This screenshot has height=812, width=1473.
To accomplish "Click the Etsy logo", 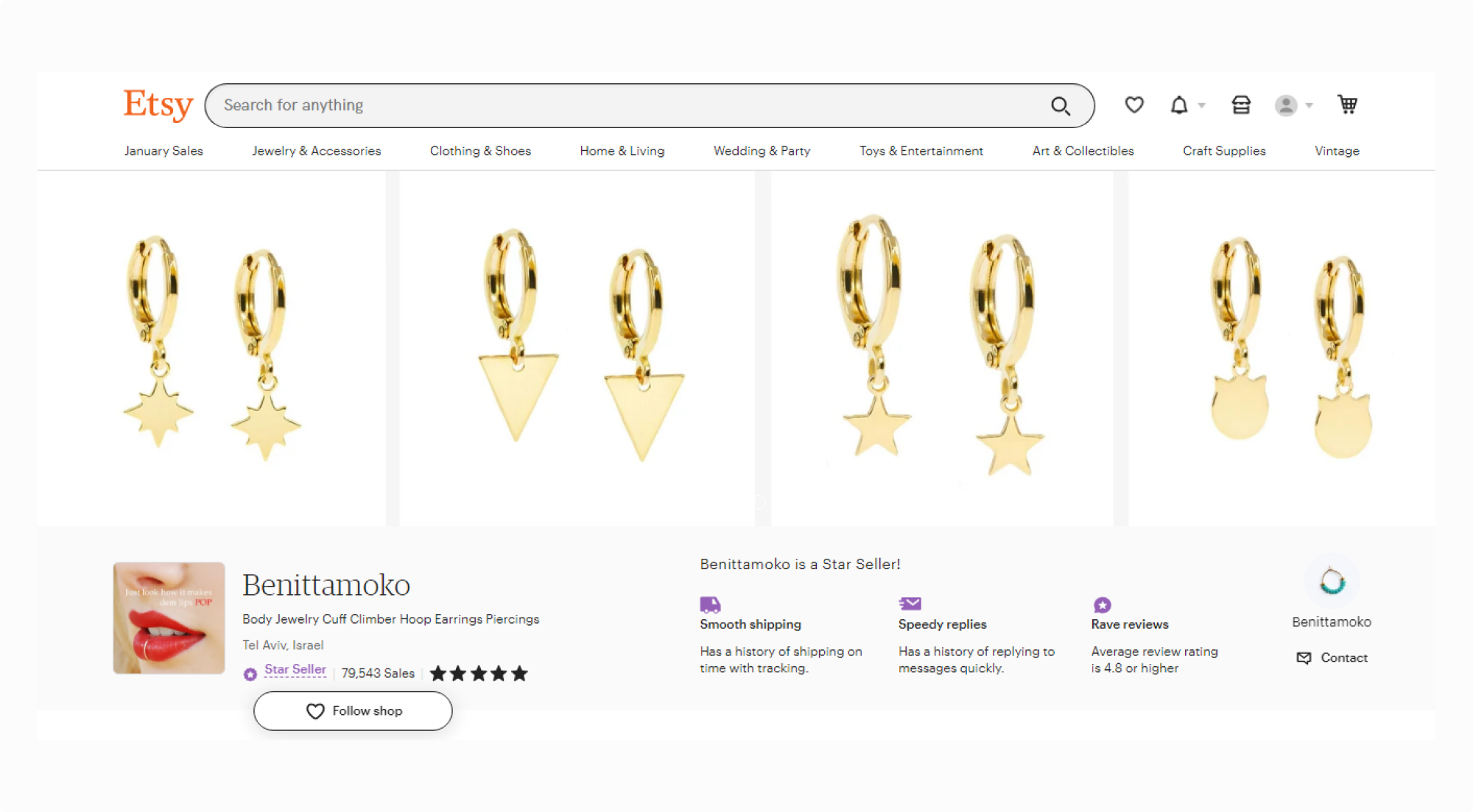I will pos(158,105).
